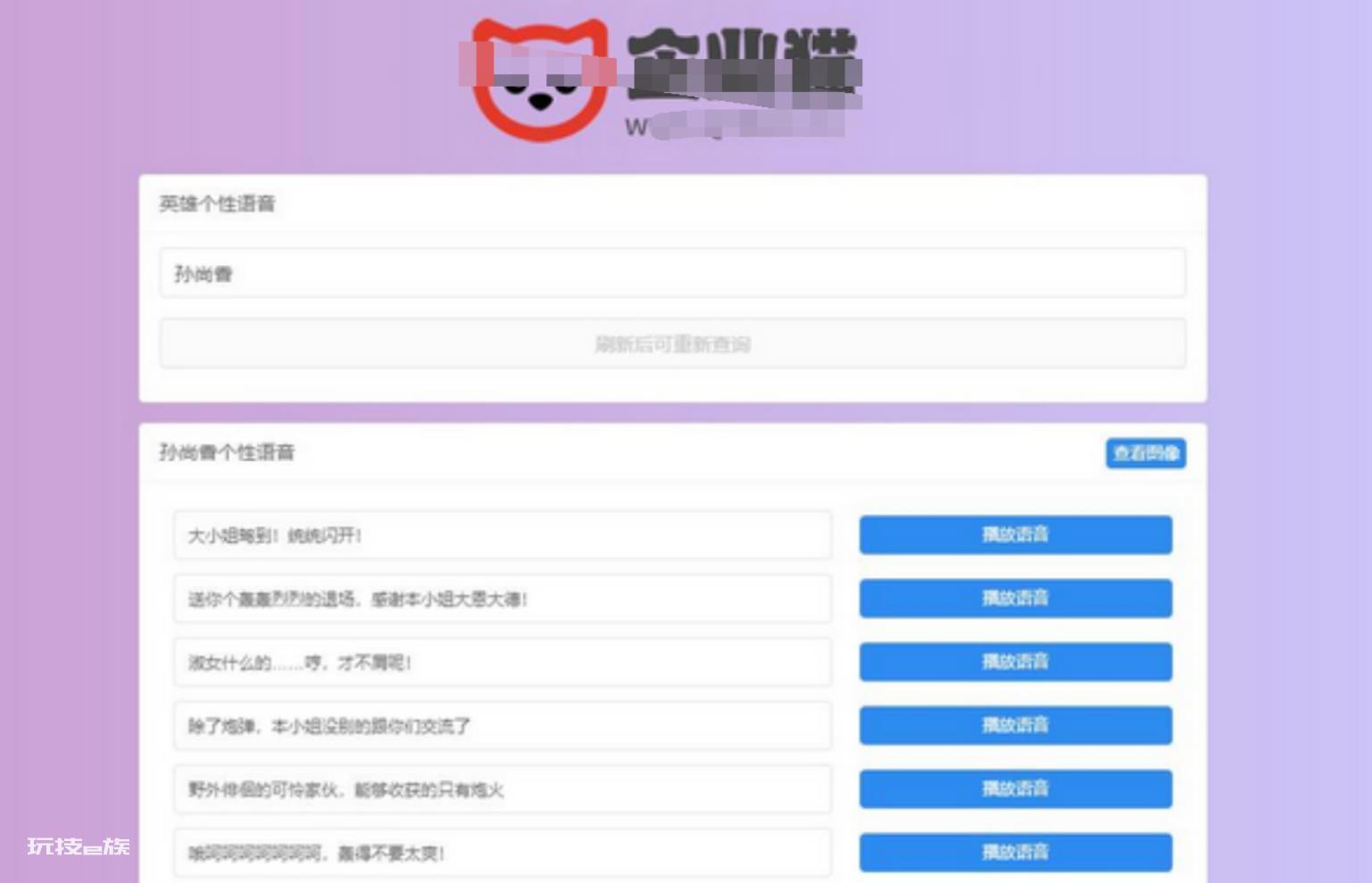The width and height of the screenshot is (1372, 883).
Task: Click the pixelated site name text in header
Action: [743, 64]
